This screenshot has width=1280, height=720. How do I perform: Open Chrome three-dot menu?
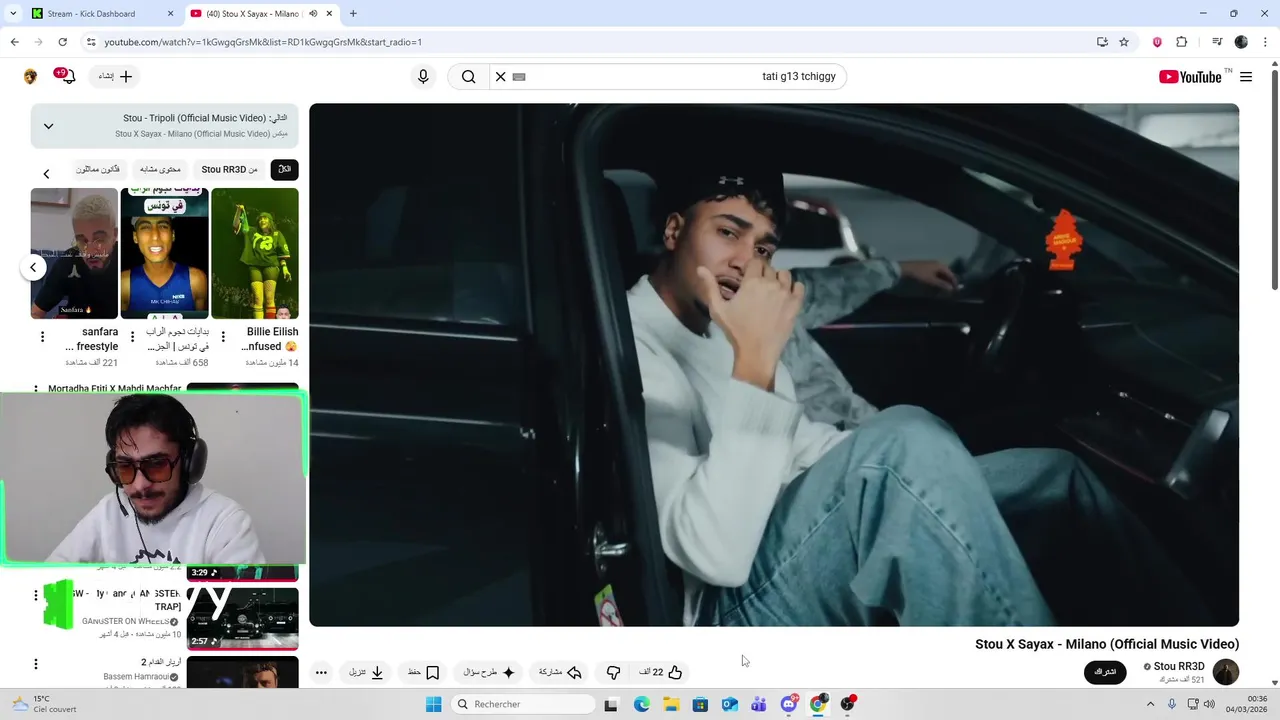pyautogui.click(x=1264, y=42)
